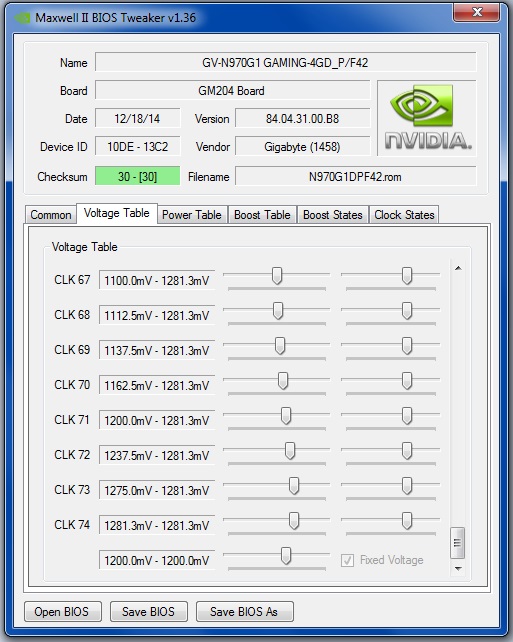Screen dimensions: 513x642
Task: Click CLK 68 maximum voltage slider handle
Action: coord(407,311)
